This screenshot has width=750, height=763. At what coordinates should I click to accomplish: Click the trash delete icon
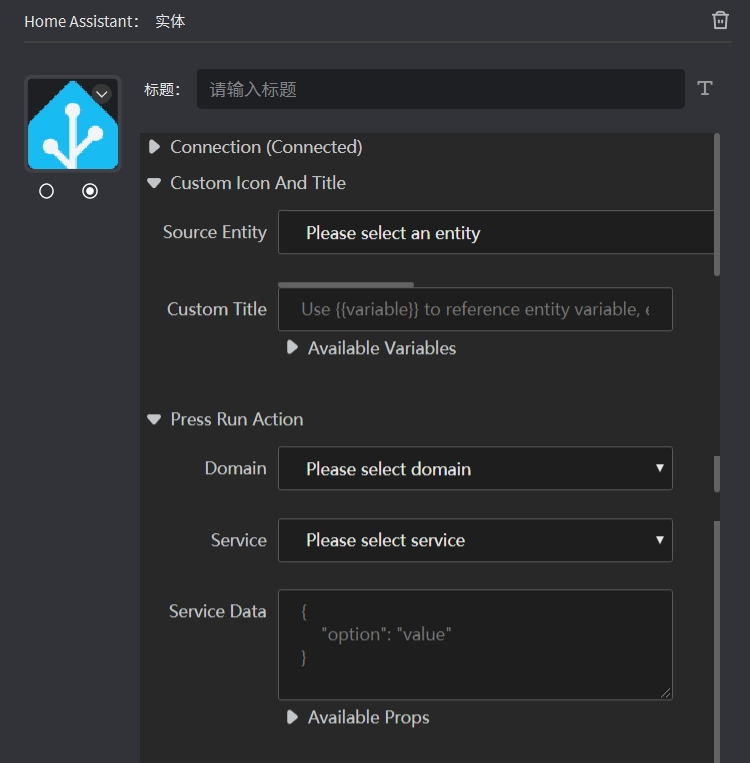click(x=720, y=20)
